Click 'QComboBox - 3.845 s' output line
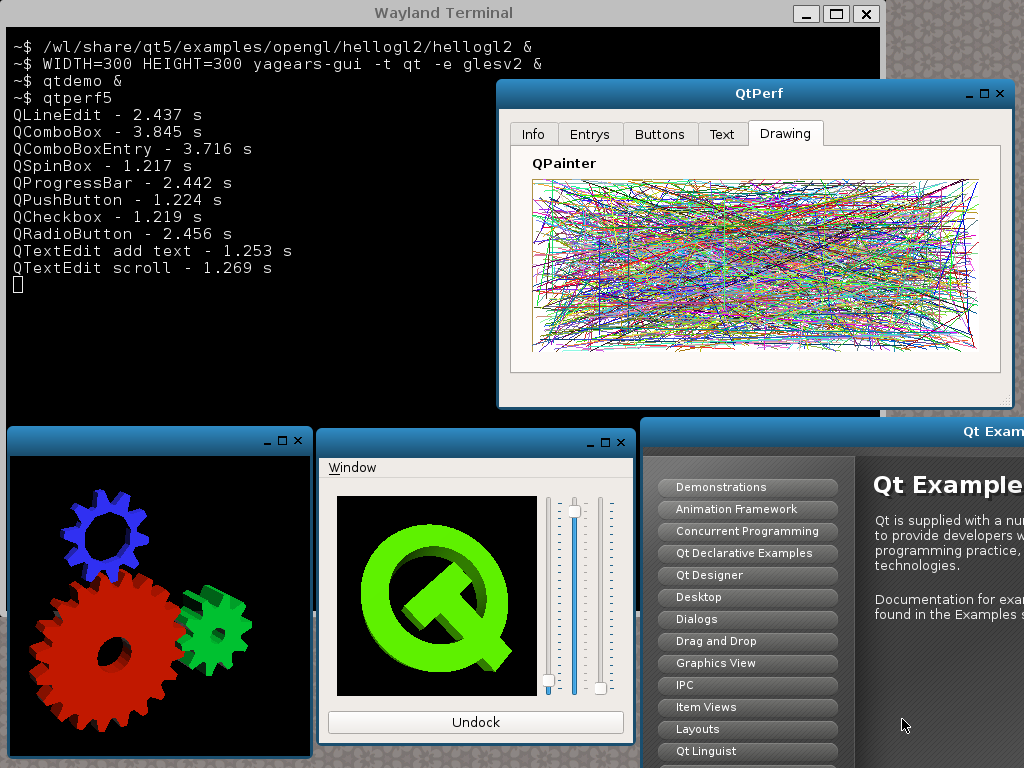This screenshot has height=768, width=1024. 108,132
